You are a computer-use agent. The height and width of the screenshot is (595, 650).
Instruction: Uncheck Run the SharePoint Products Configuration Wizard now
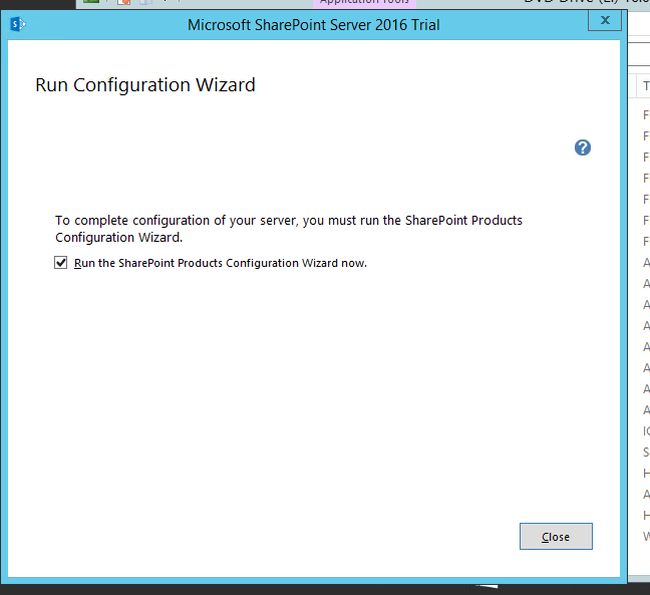click(61, 263)
